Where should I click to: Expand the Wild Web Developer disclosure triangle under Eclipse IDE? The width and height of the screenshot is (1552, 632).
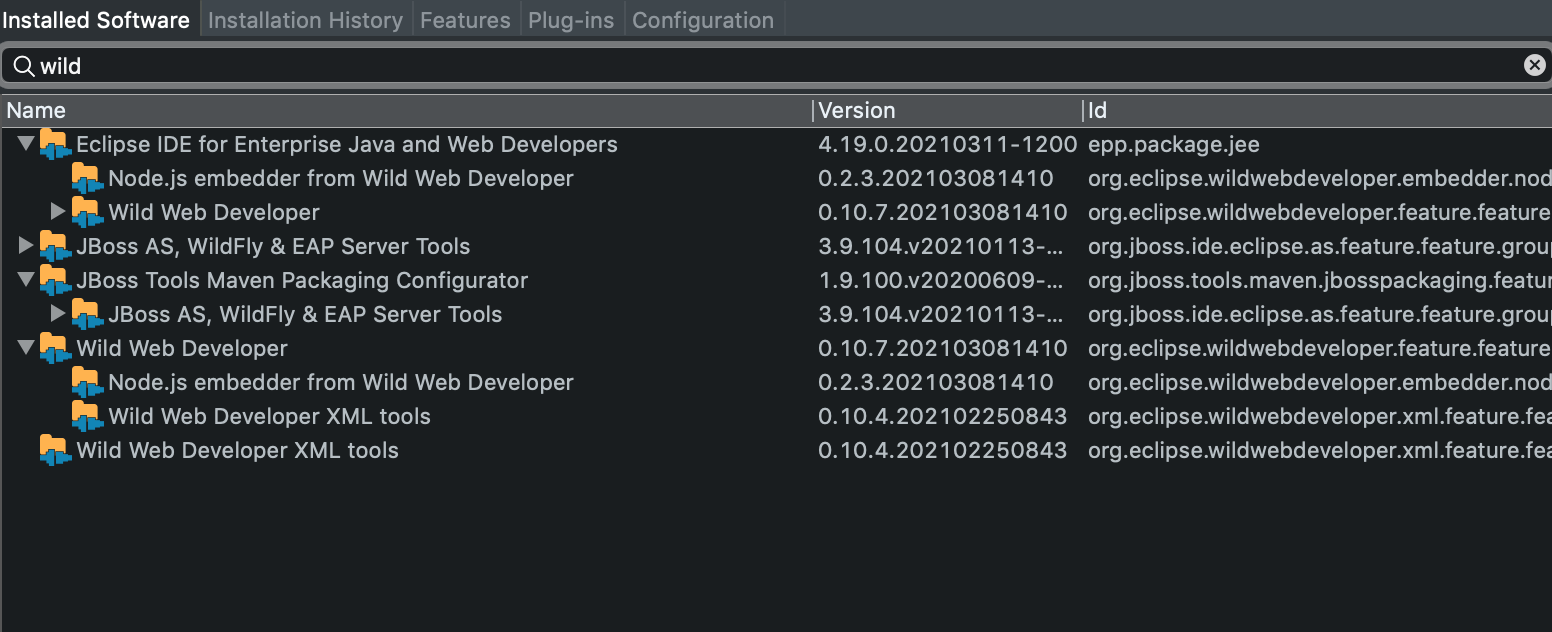[58, 212]
